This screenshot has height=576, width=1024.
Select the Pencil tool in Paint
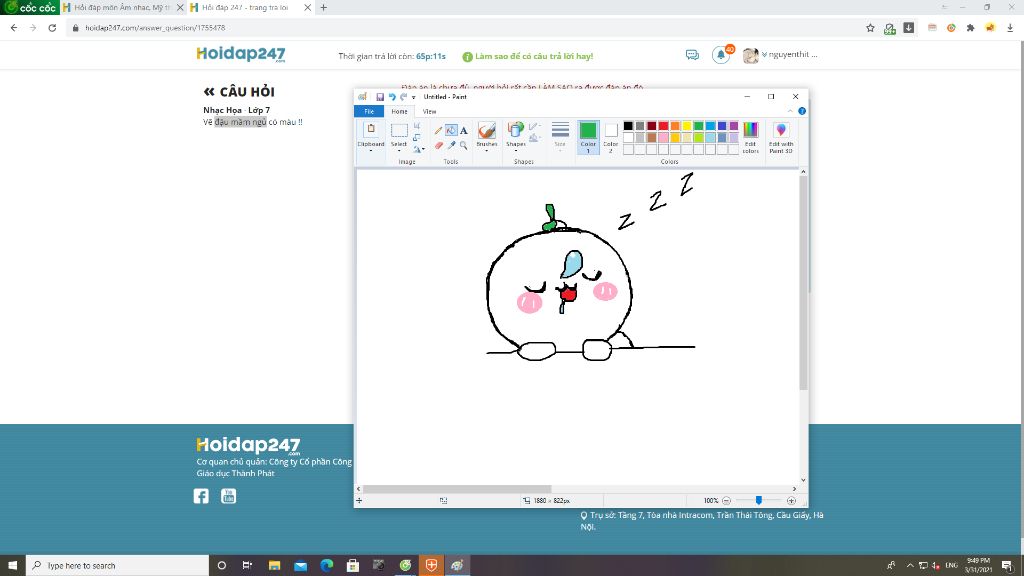pos(439,131)
